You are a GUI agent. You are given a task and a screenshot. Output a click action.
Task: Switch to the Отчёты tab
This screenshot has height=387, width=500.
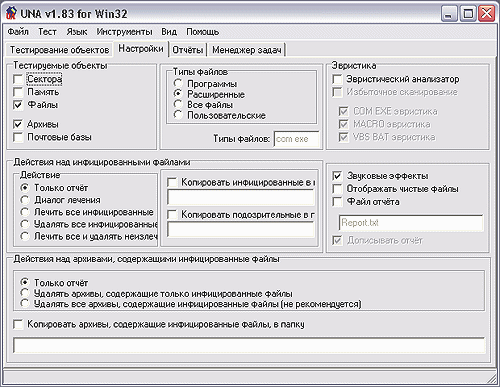(x=187, y=50)
